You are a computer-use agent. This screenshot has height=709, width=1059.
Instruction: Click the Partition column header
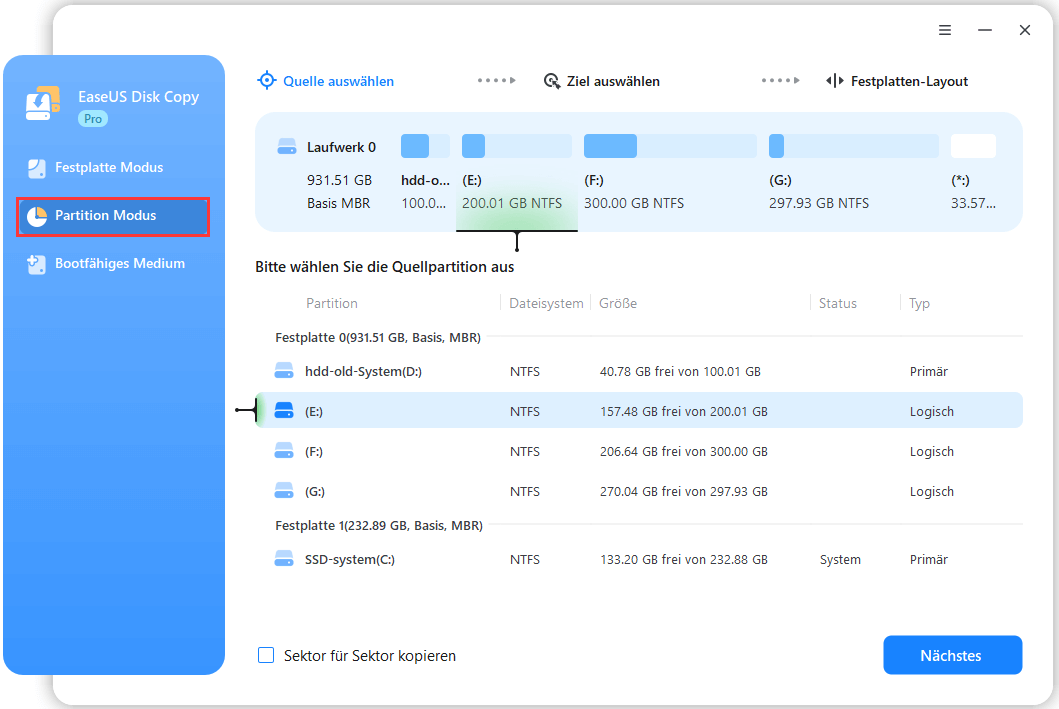coord(332,303)
